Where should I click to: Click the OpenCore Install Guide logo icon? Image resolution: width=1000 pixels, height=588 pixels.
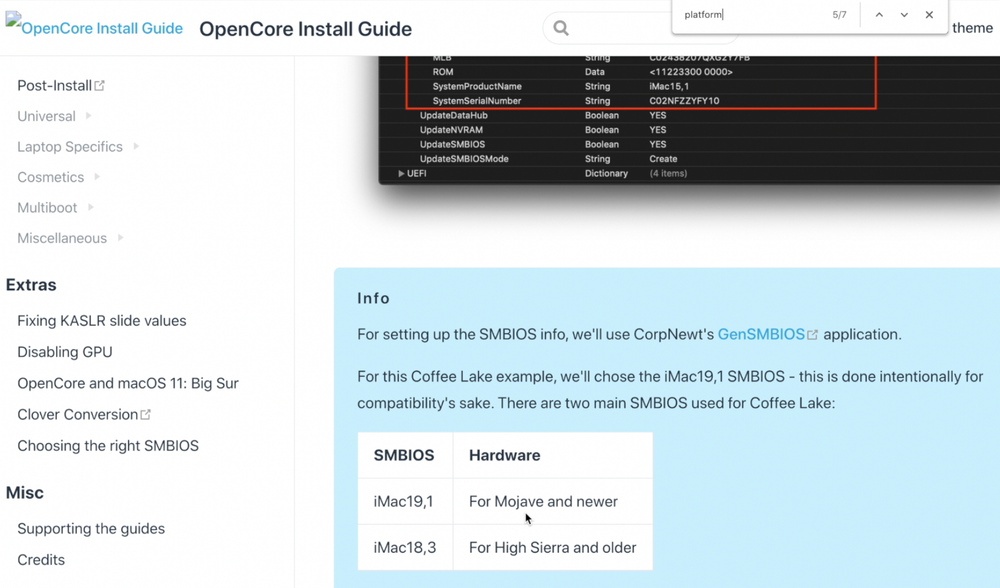[12, 20]
